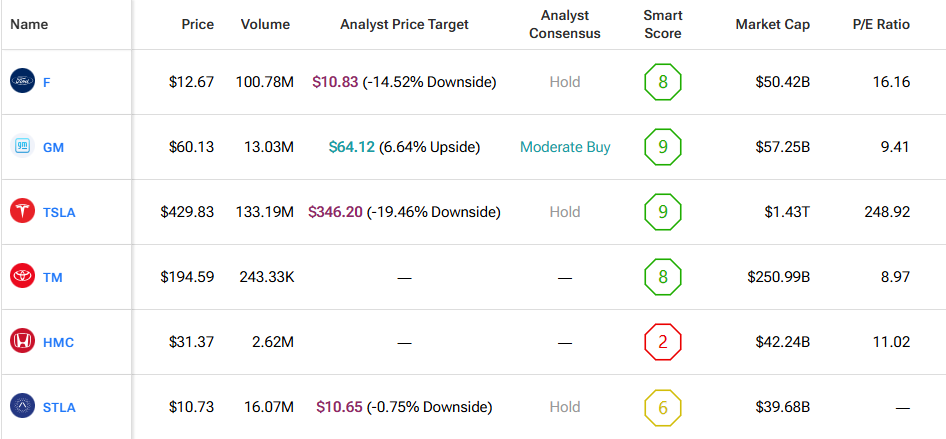The height and width of the screenshot is (439, 946).
Task: Sort by Price column header
Action: tap(197, 24)
